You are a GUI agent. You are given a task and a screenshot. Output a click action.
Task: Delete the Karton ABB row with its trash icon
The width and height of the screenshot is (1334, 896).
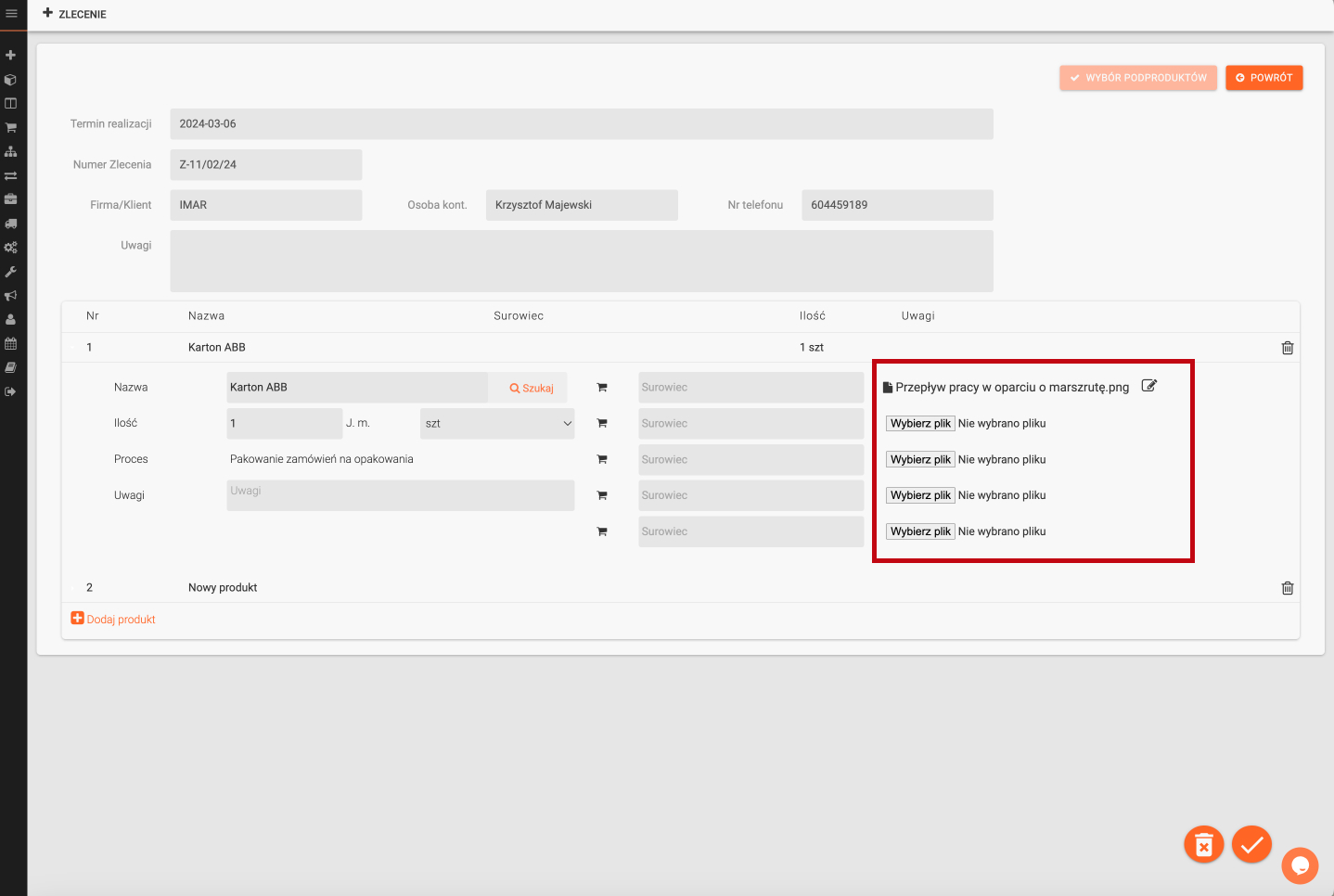(x=1287, y=348)
